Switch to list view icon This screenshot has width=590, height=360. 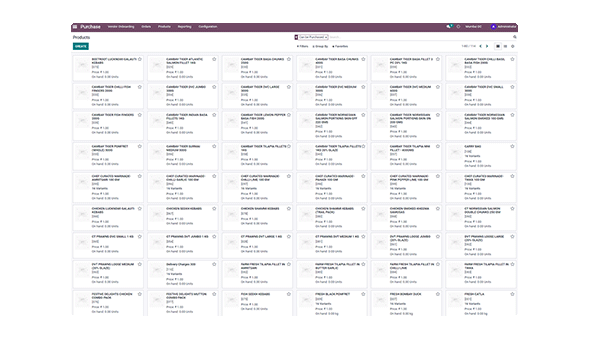[505, 46]
